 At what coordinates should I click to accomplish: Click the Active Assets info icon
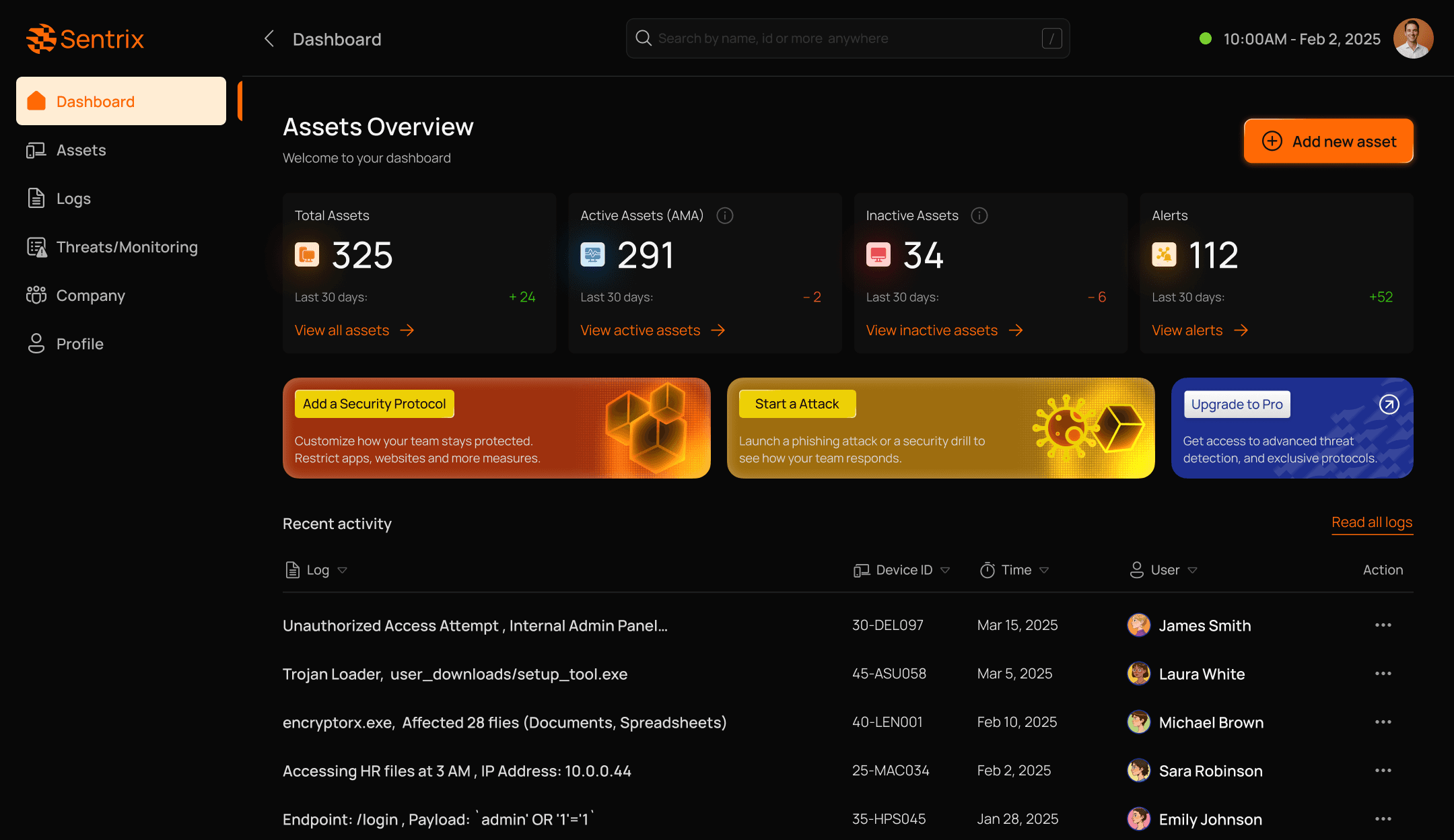point(725,215)
